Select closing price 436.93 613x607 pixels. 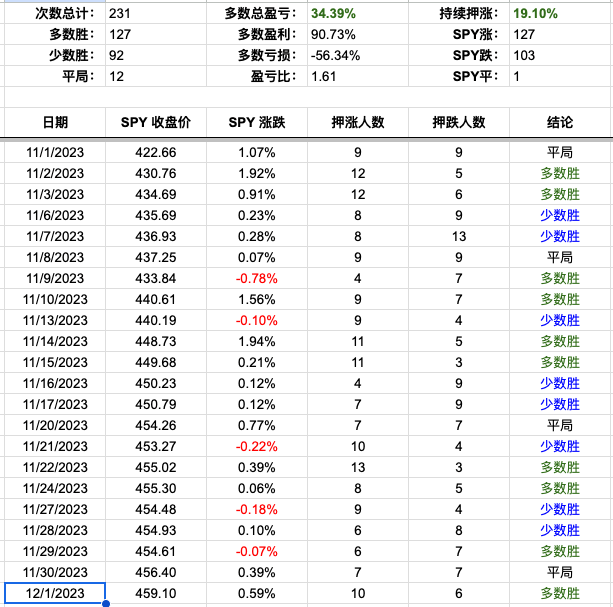tap(156, 236)
